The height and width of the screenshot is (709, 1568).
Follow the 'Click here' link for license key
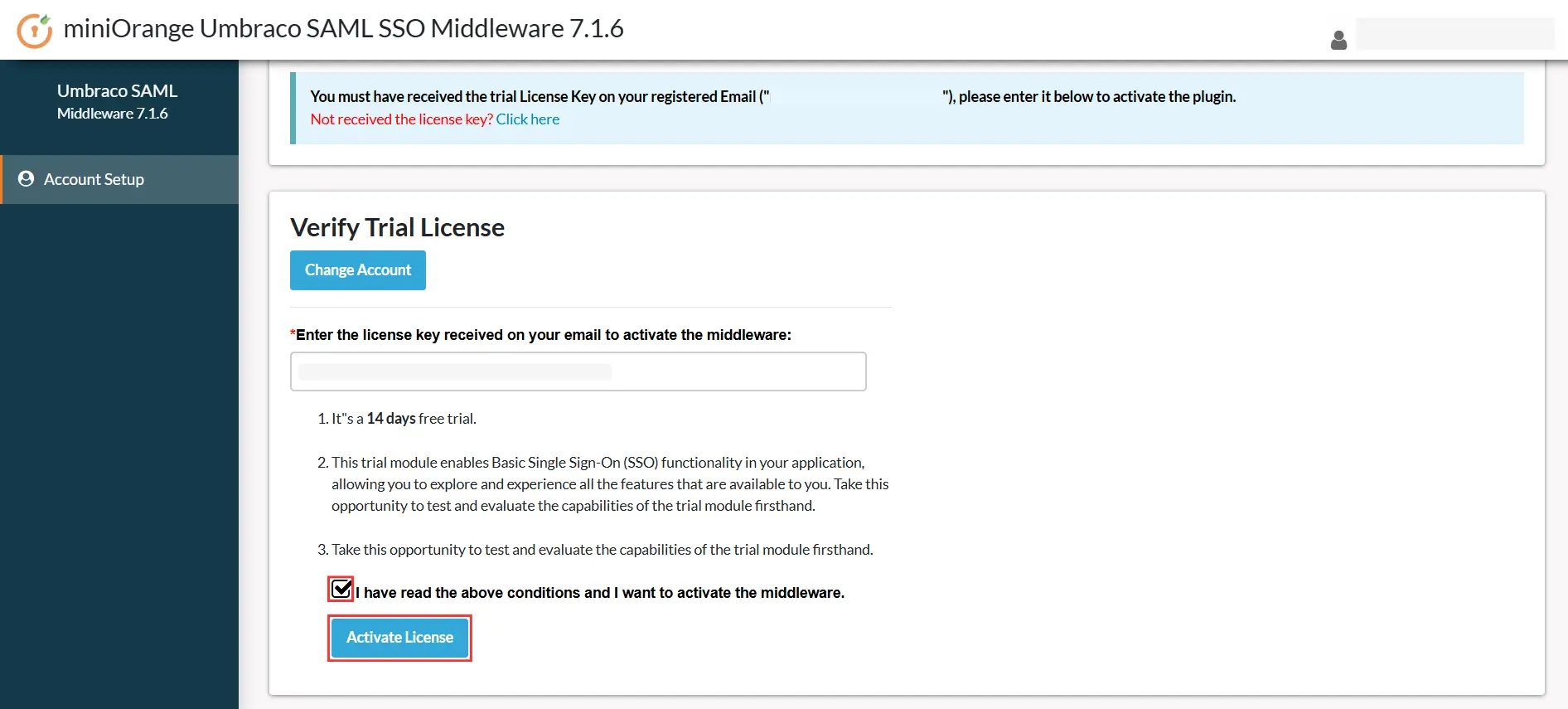click(528, 119)
